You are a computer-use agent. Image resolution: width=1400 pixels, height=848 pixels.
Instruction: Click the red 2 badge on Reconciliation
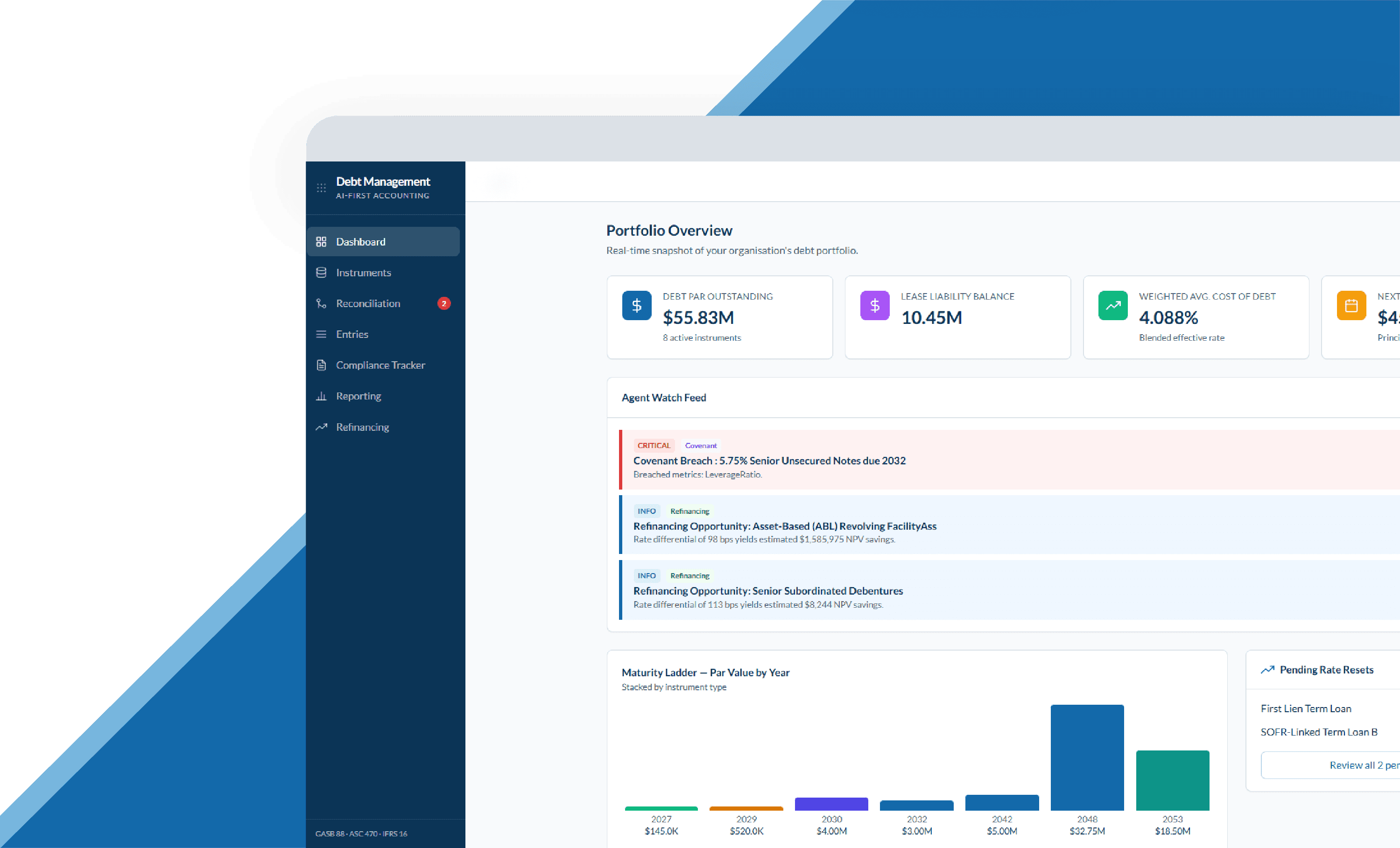pos(444,303)
